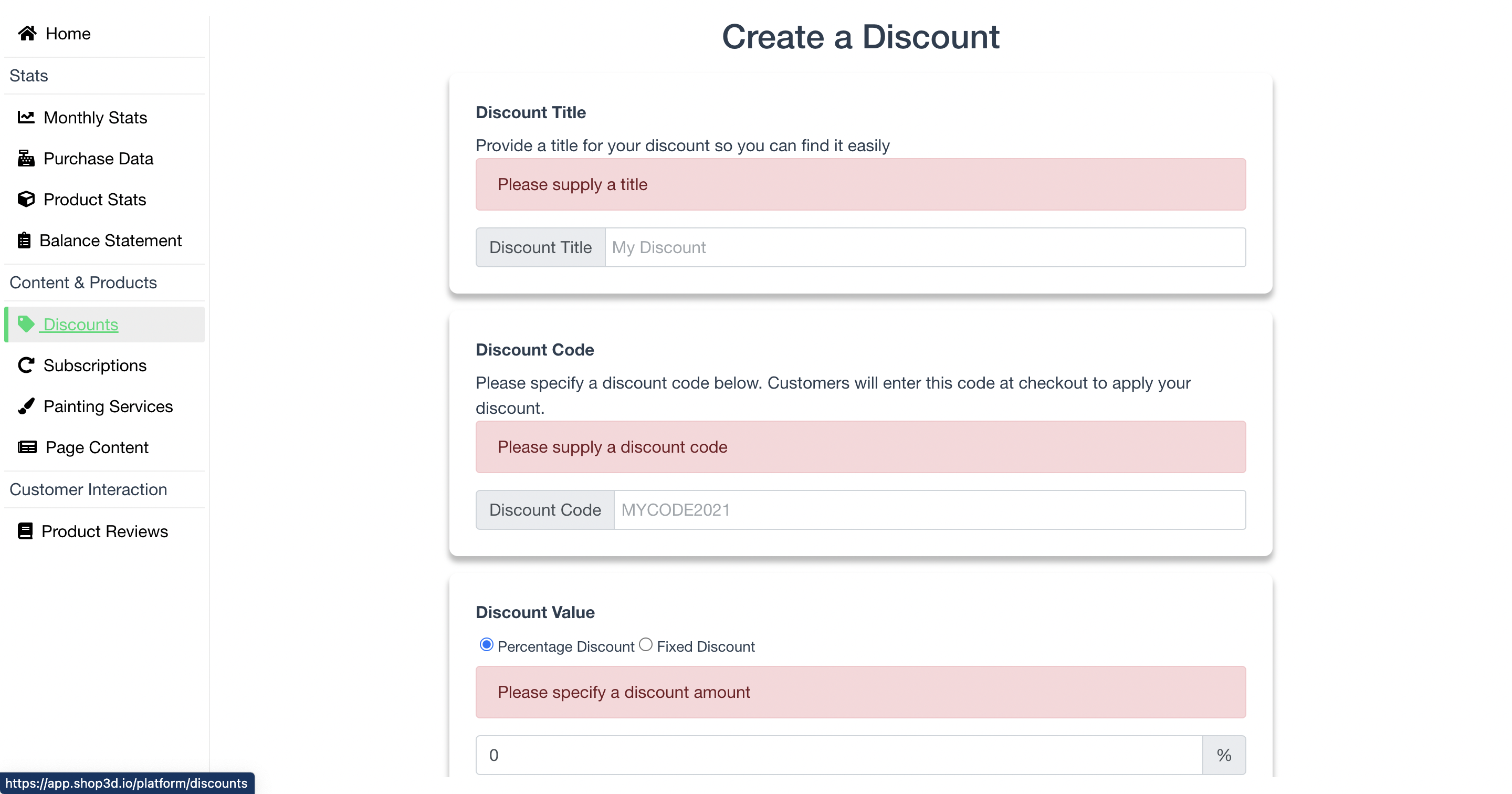Select the Product Stats box icon
The width and height of the screenshot is (1512, 794).
click(x=26, y=199)
